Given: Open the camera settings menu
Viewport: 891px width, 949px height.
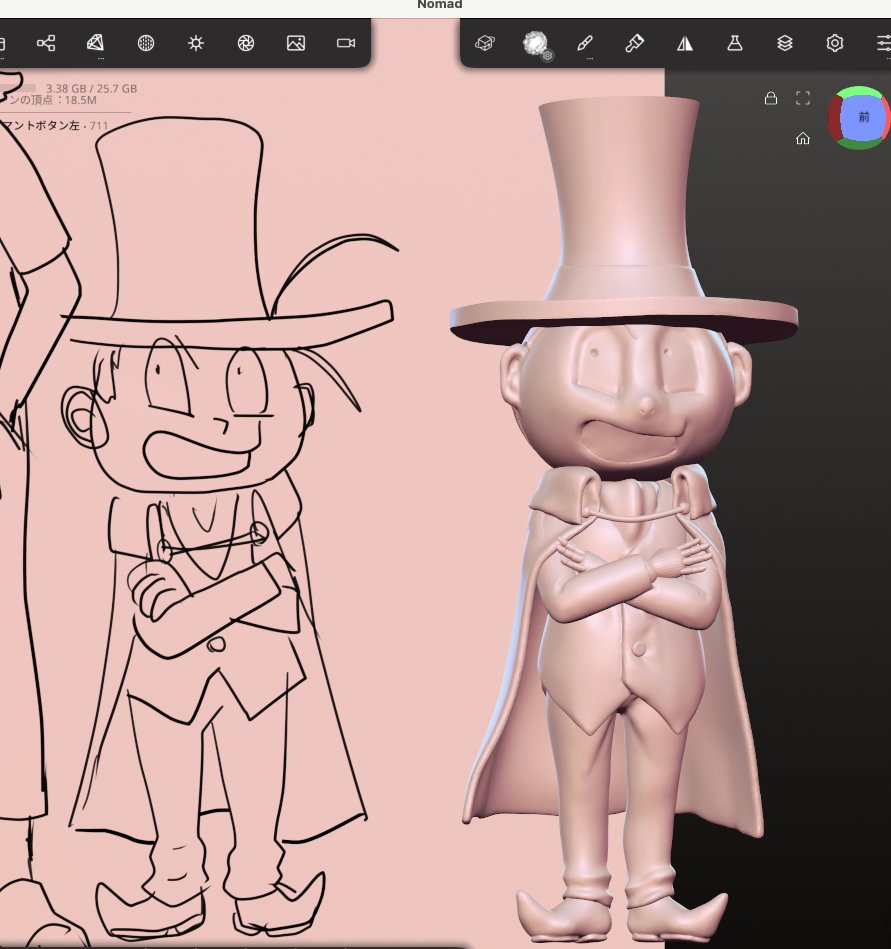Looking at the screenshot, I should 346,43.
